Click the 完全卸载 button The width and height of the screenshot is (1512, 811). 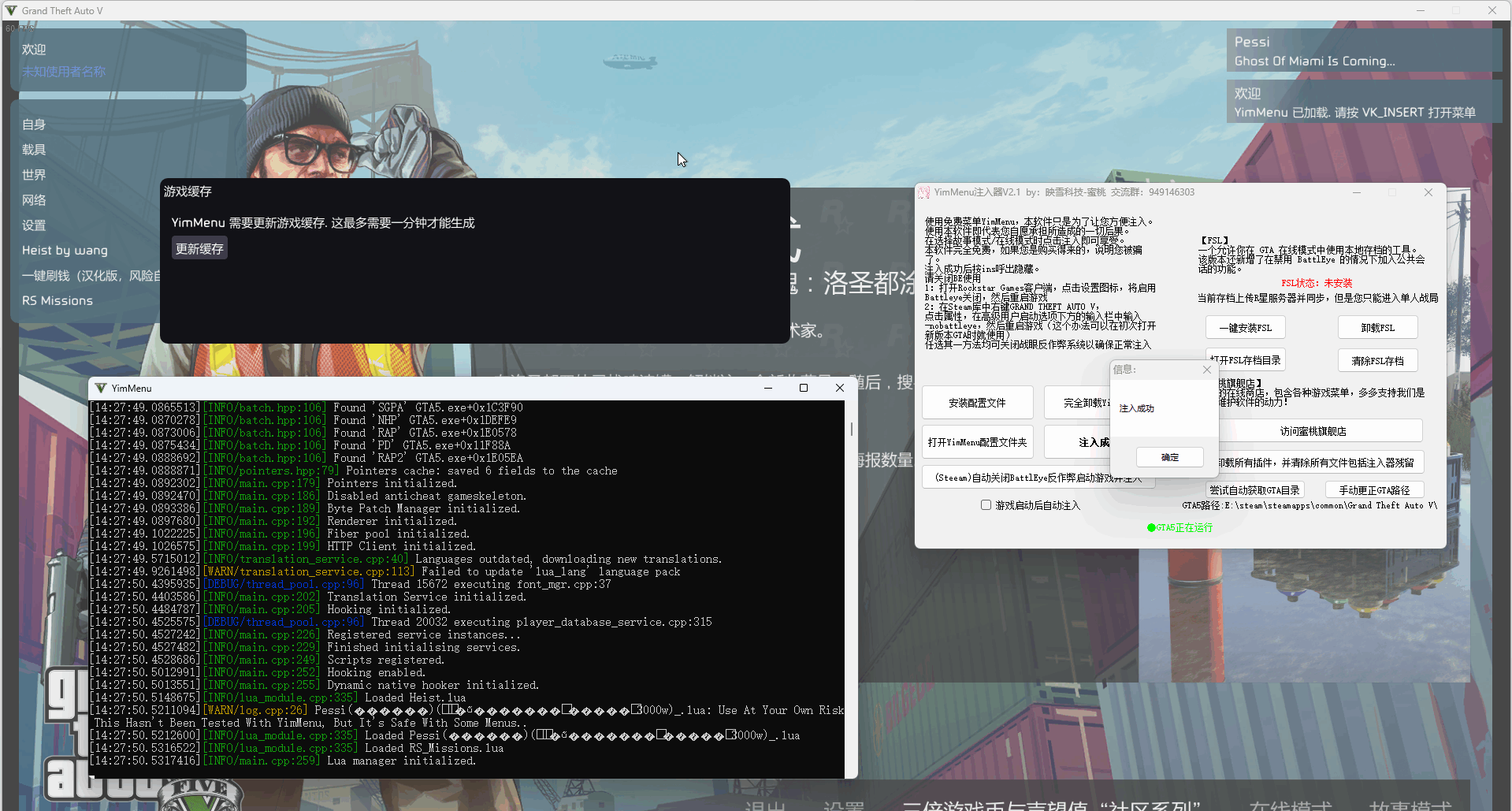(x=1077, y=403)
